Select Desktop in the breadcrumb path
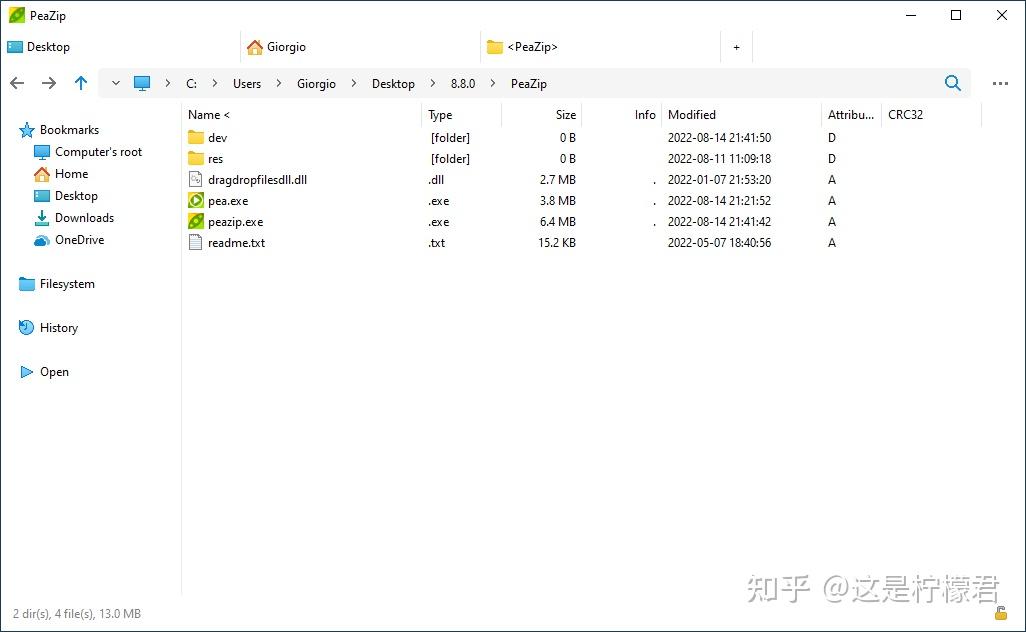1026x632 pixels. [393, 84]
